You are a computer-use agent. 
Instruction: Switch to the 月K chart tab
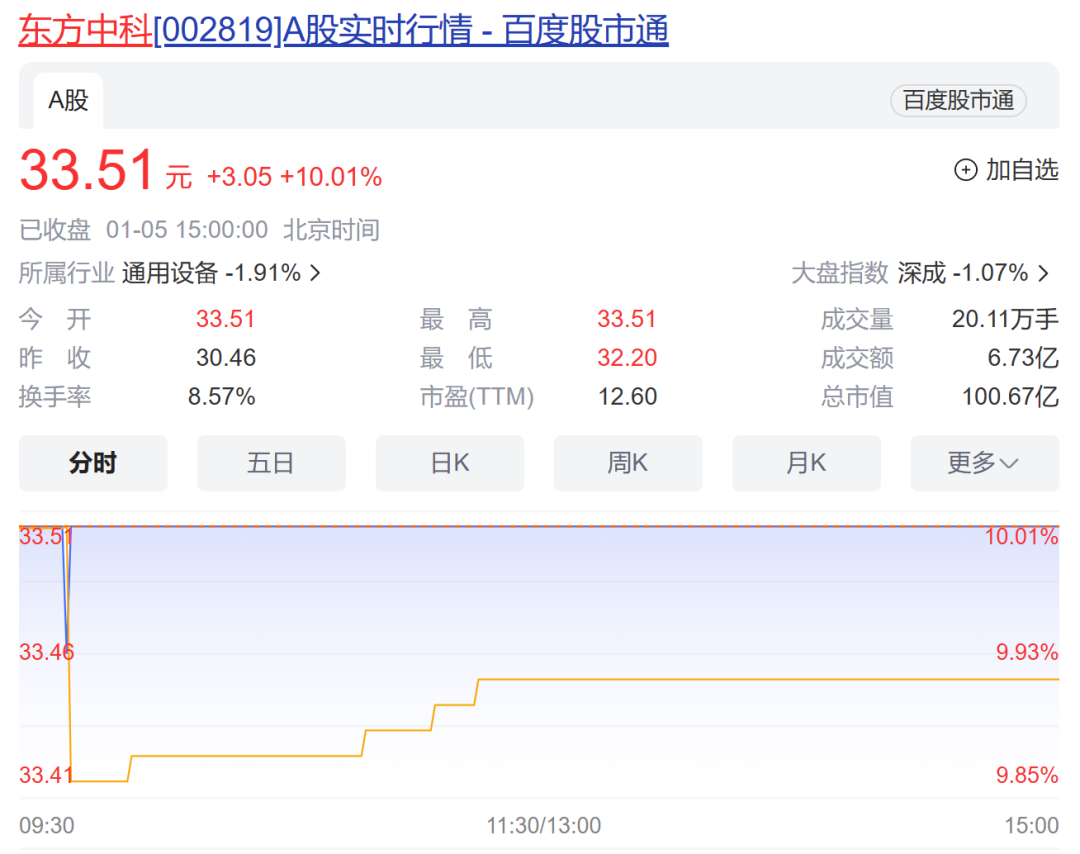807,463
